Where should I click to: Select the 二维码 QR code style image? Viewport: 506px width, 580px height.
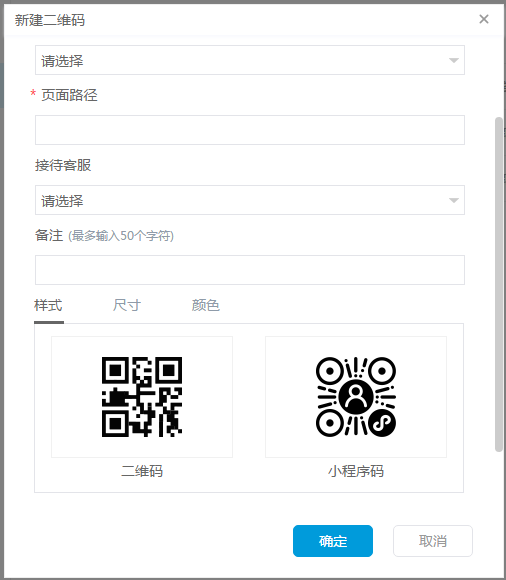[x=142, y=397]
